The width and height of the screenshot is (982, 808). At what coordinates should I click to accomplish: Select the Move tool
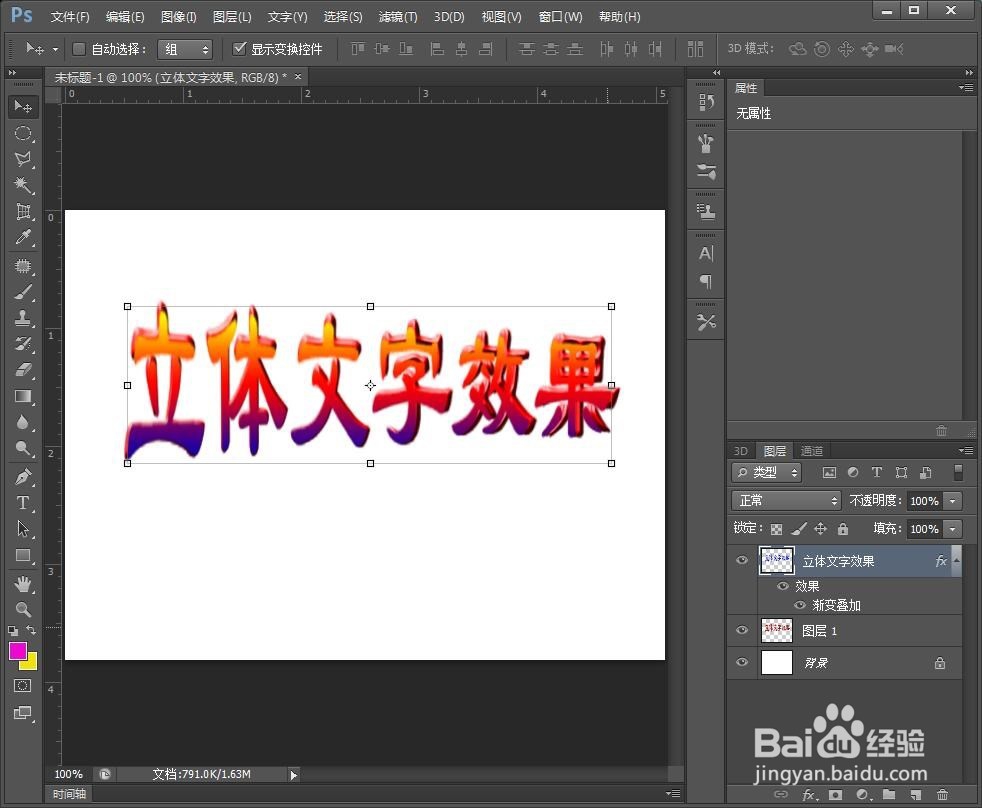coord(23,107)
